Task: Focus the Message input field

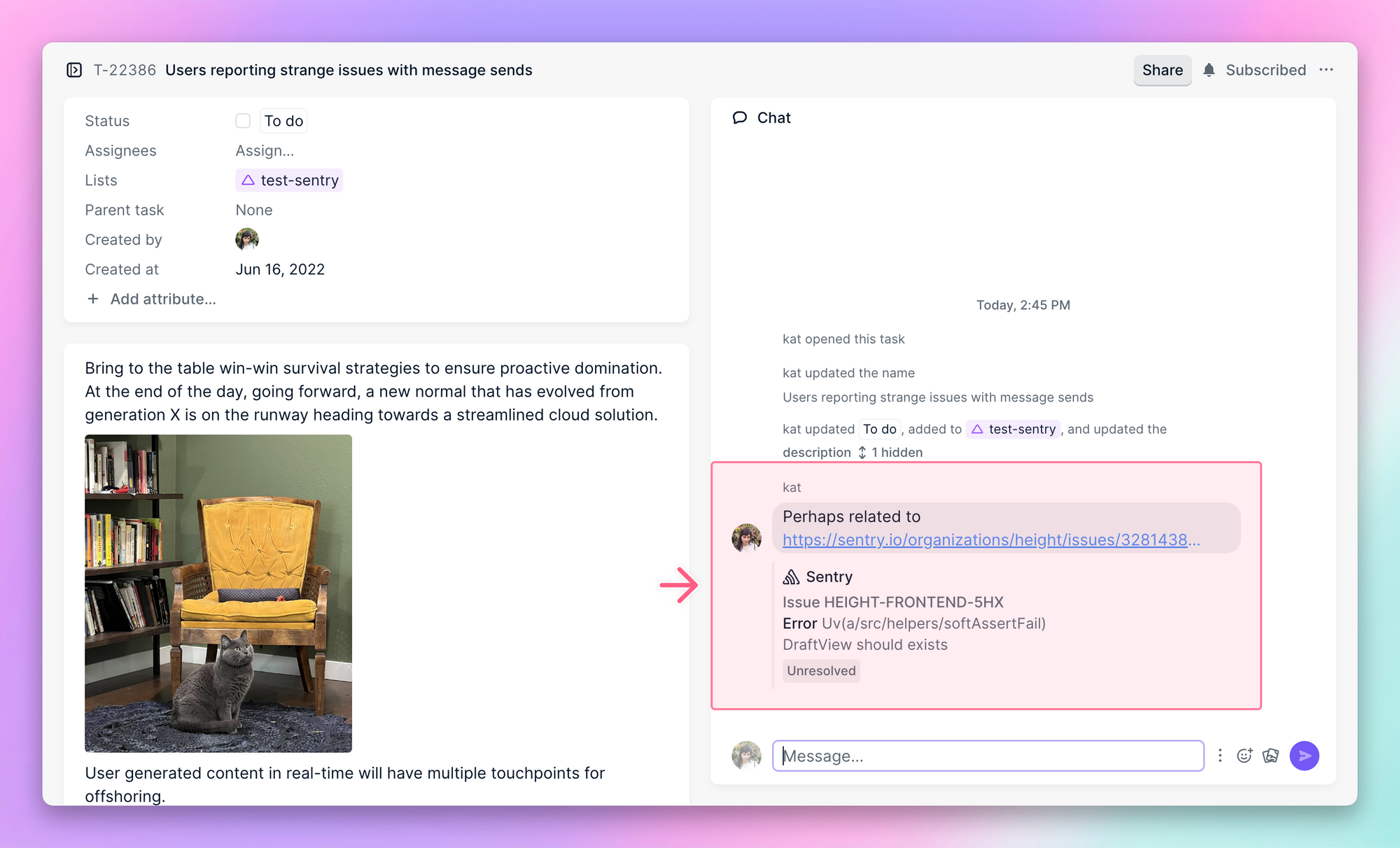Action: (x=988, y=756)
